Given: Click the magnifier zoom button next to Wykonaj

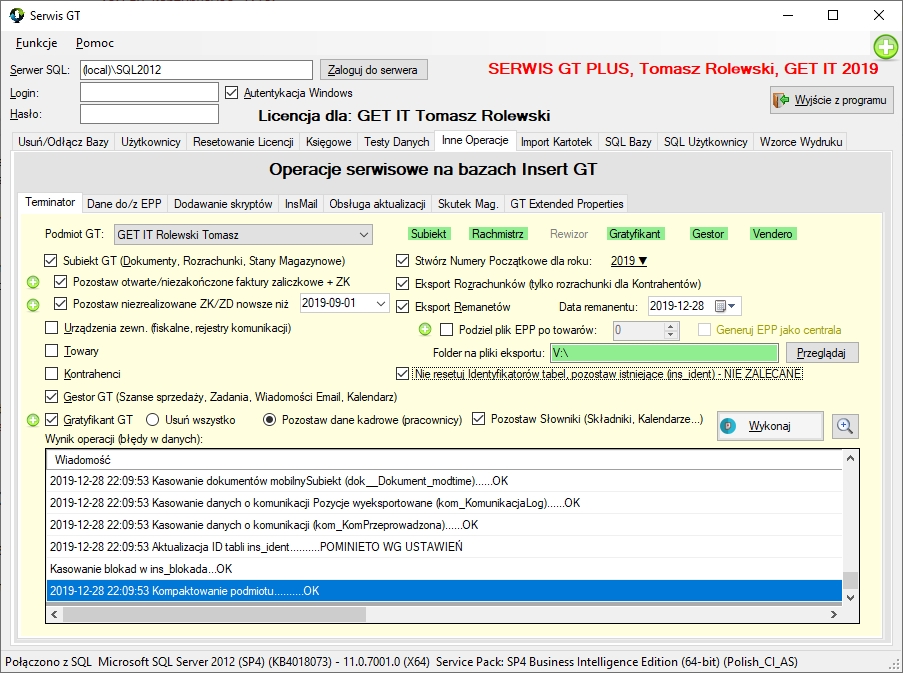Looking at the screenshot, I should coord(845,426).
